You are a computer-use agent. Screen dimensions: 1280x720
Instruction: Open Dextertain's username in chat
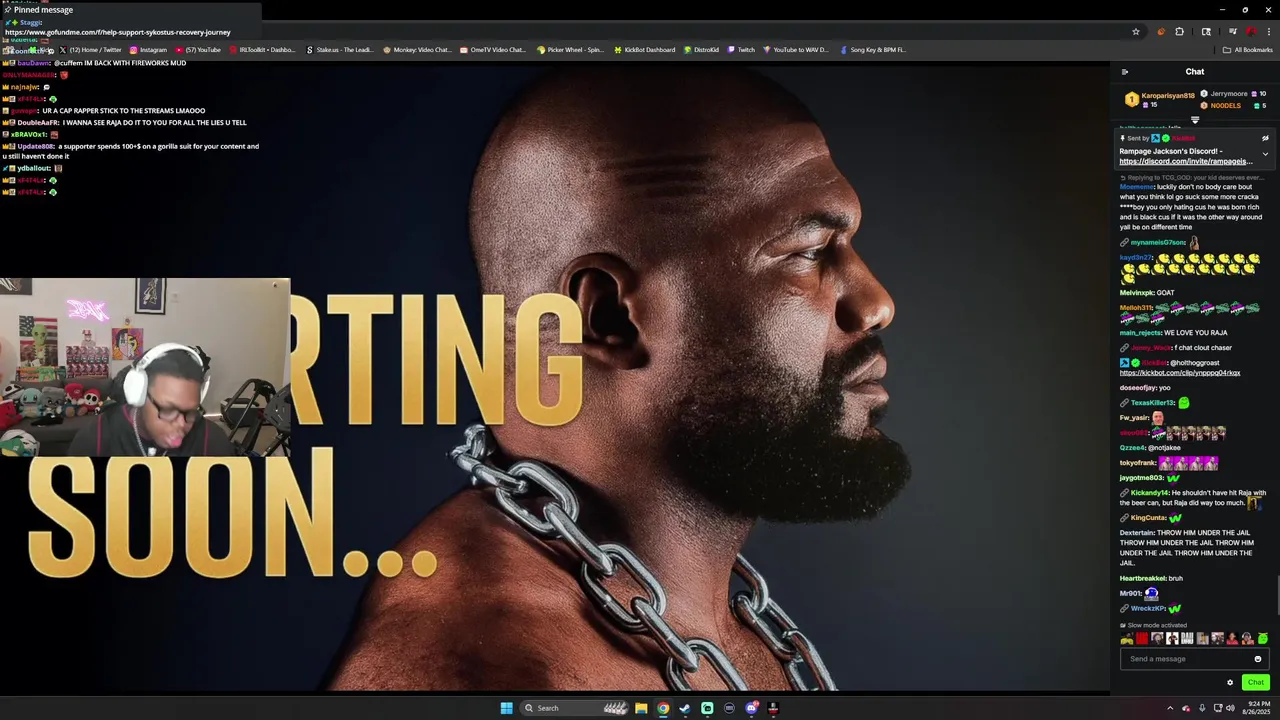click(x=1137, y=533)
